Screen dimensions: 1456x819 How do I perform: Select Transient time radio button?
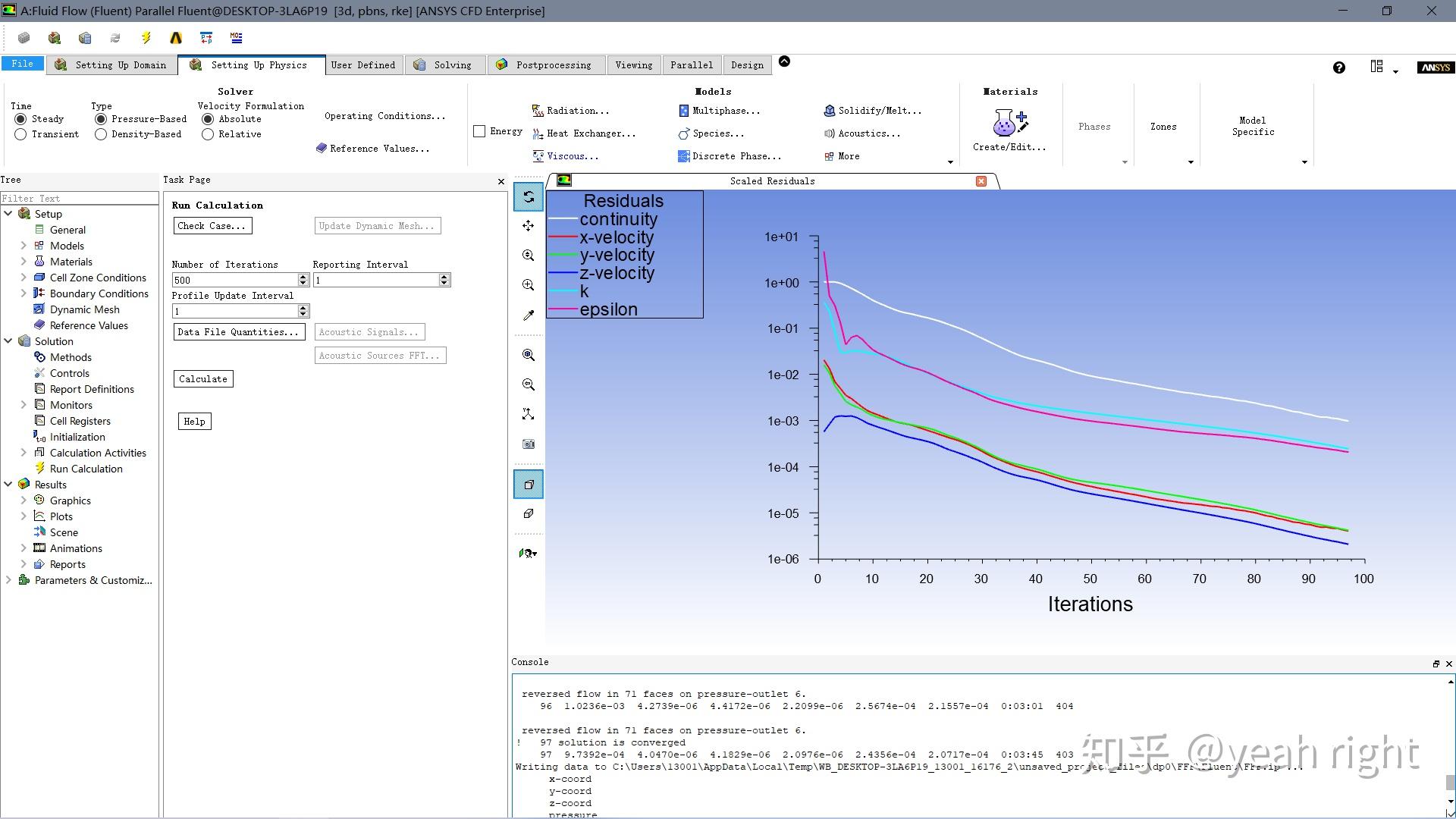point(20,134)
